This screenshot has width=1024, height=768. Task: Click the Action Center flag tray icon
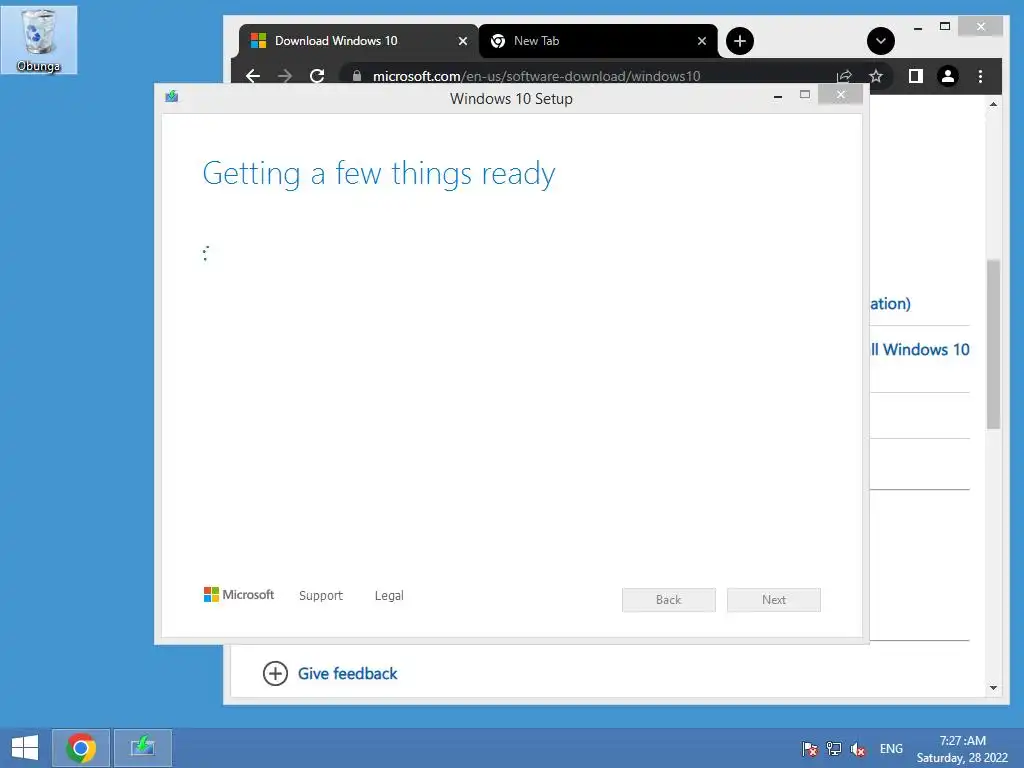coord(810,748)
